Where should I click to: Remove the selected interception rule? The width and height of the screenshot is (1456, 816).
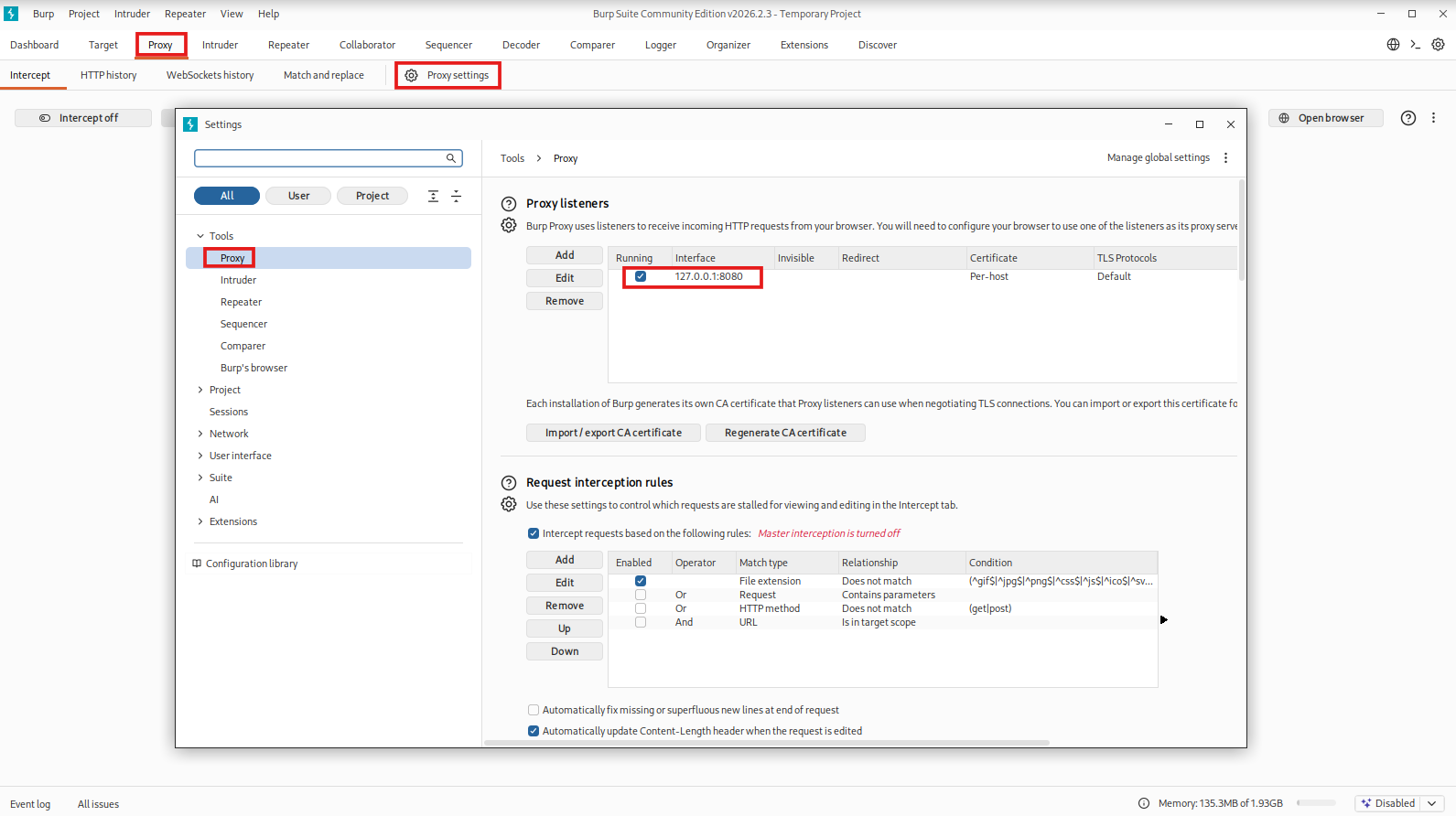click(565, 606)
